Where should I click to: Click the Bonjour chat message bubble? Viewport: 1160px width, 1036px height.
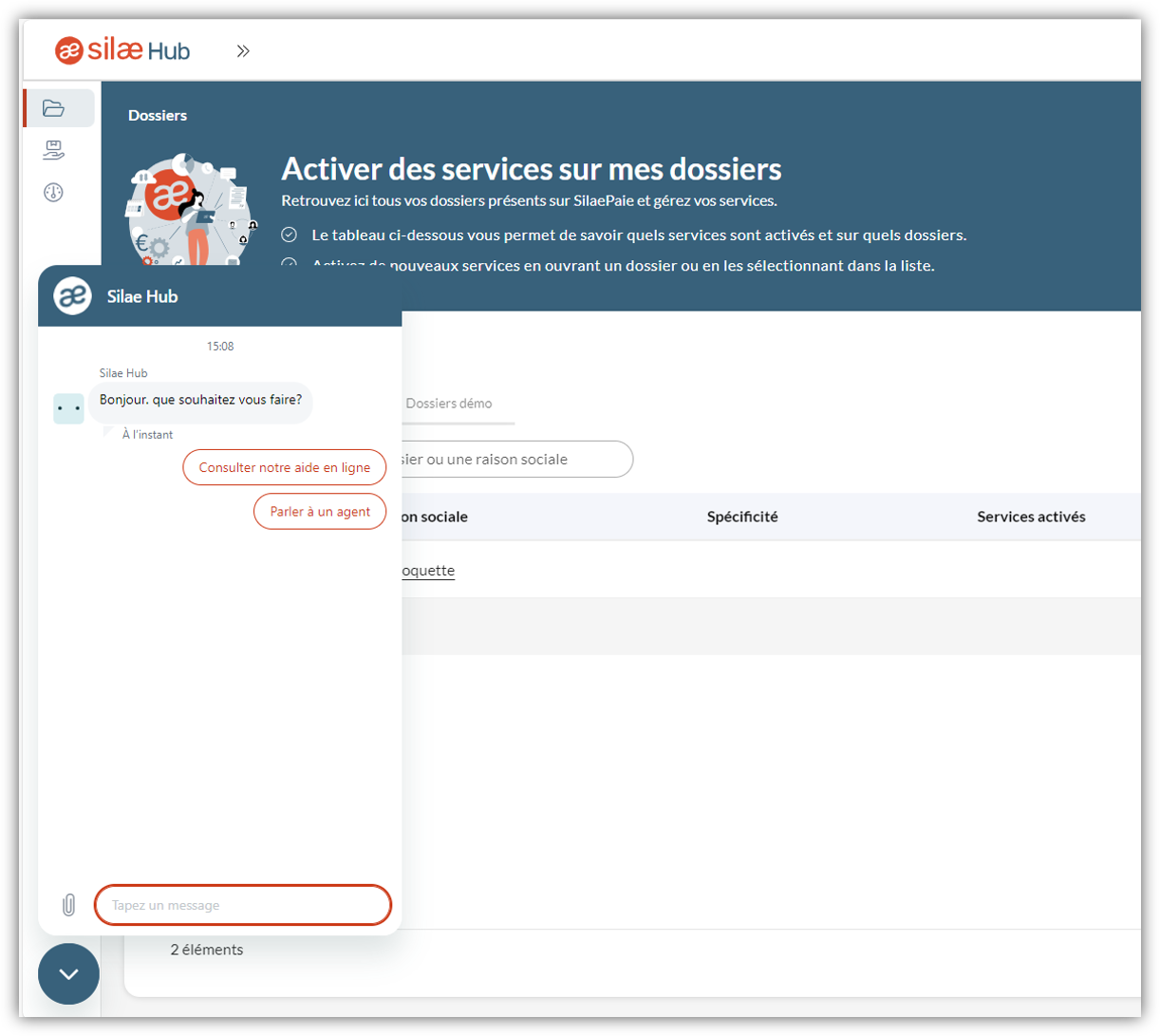[200, 402]
